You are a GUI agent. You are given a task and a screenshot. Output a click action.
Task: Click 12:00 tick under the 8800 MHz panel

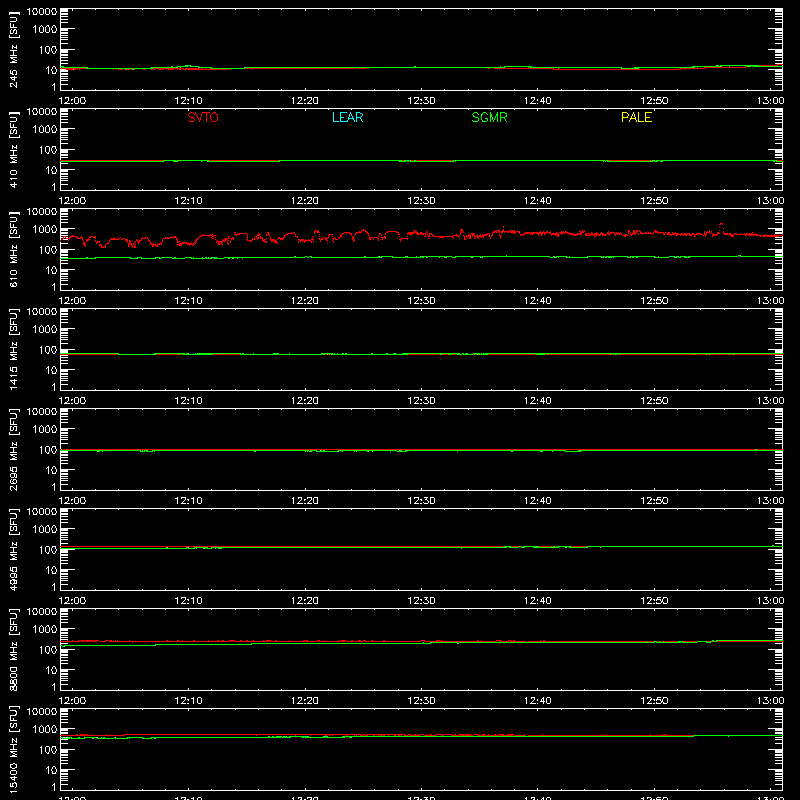[72, 701]
